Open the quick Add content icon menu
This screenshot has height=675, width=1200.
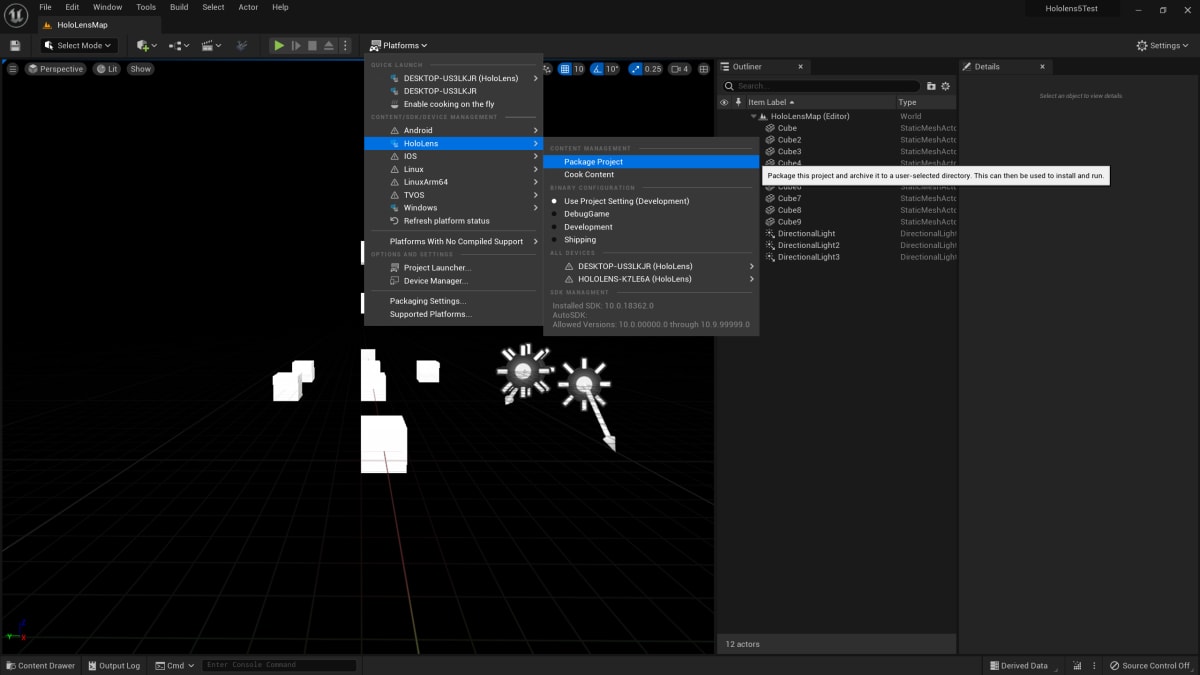pos(146,45)
